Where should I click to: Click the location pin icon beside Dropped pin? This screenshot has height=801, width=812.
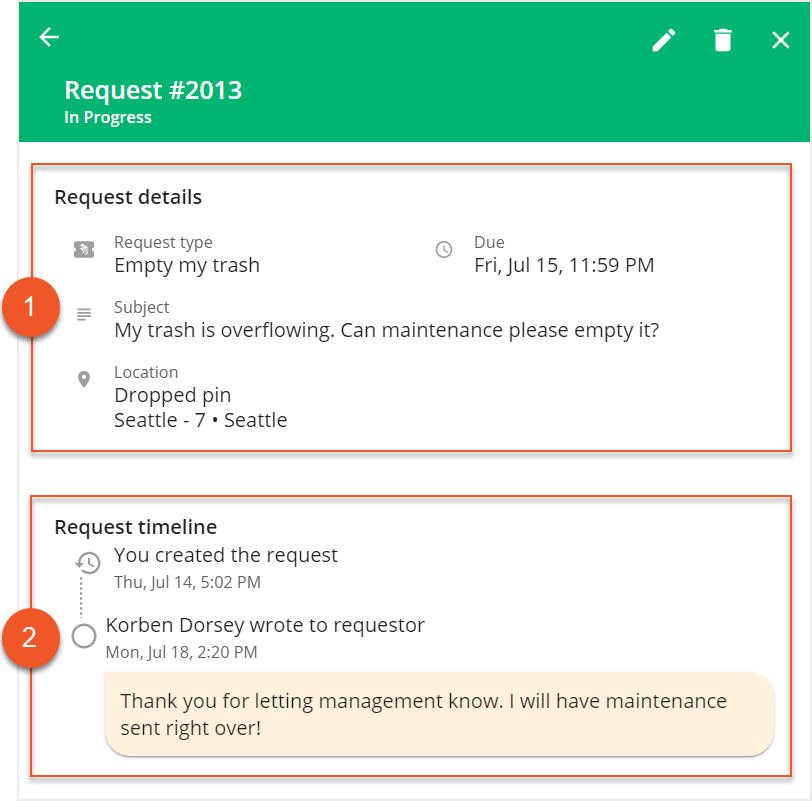pyautogui.click(x=84, y=379)
